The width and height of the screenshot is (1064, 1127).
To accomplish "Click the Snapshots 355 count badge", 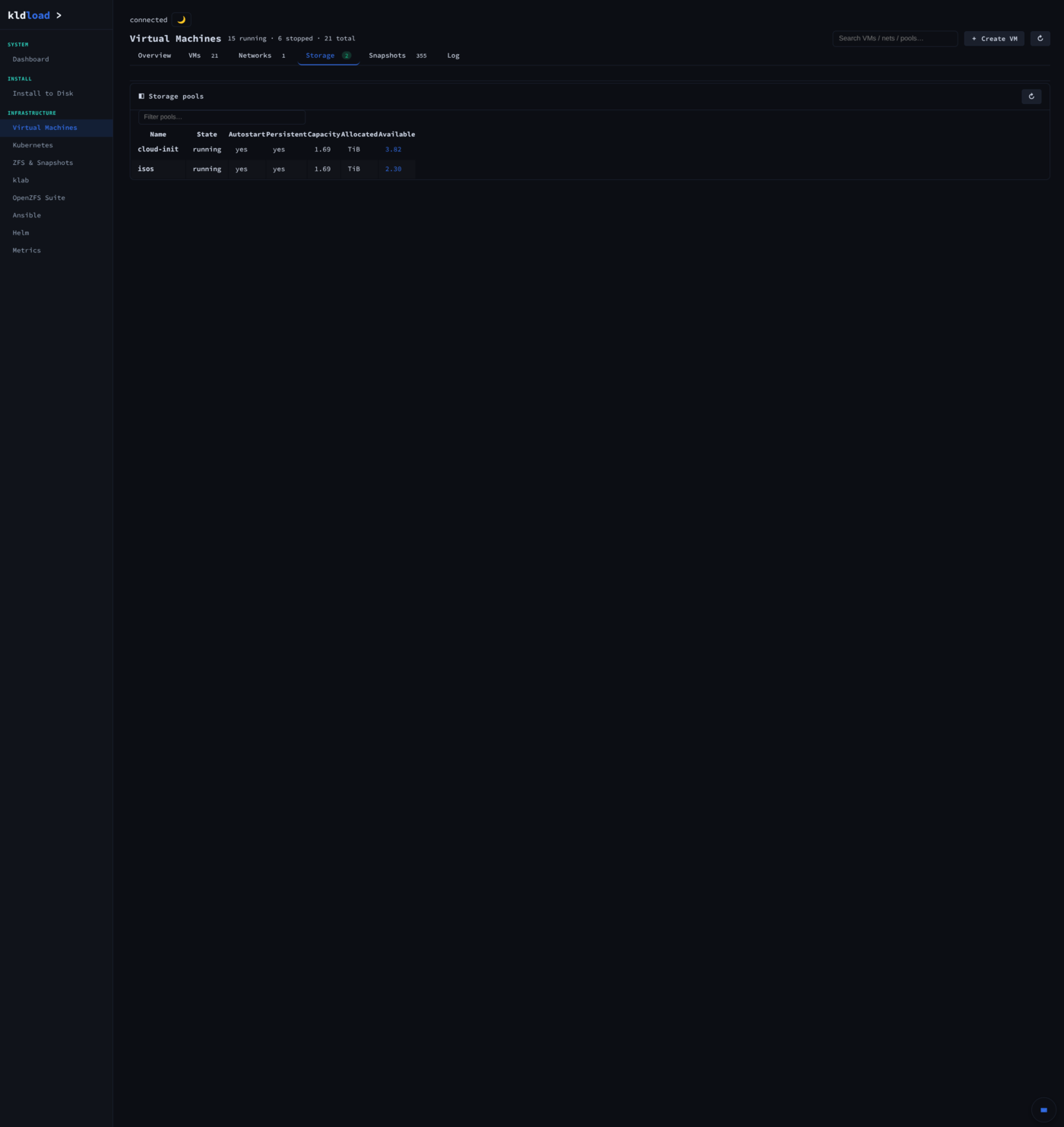I will point(421,55).
